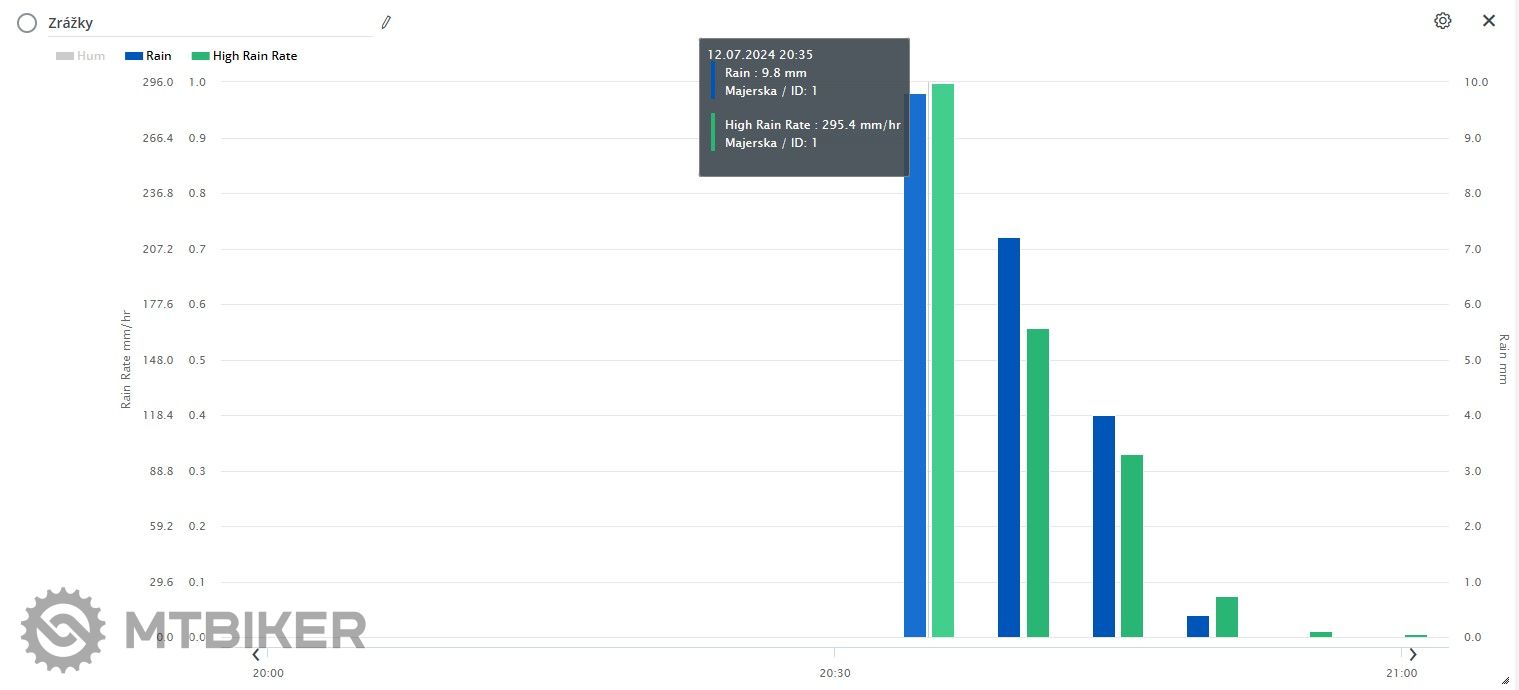Click the pencil icon to rename Zrážky
The image size is (1519, 690).
pos(386,22)
